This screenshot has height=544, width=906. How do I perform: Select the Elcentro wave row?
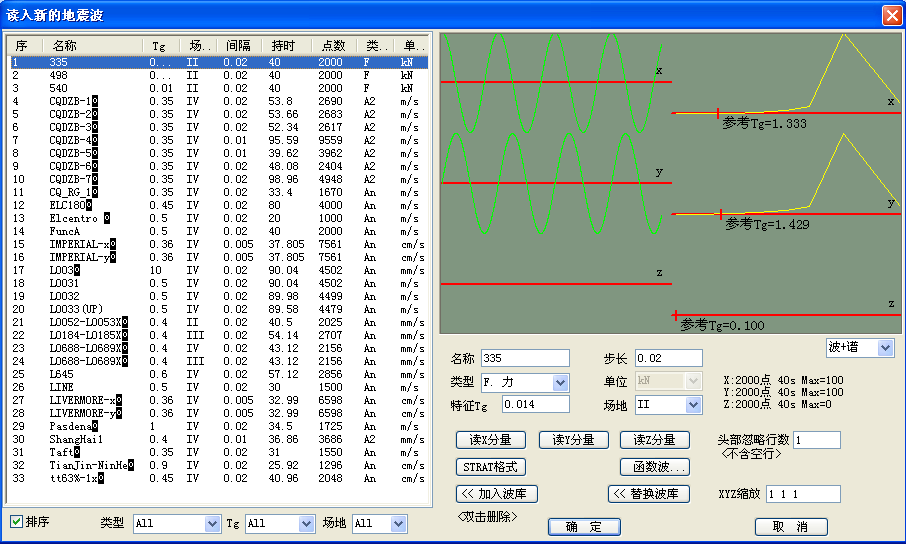(219, 218)
